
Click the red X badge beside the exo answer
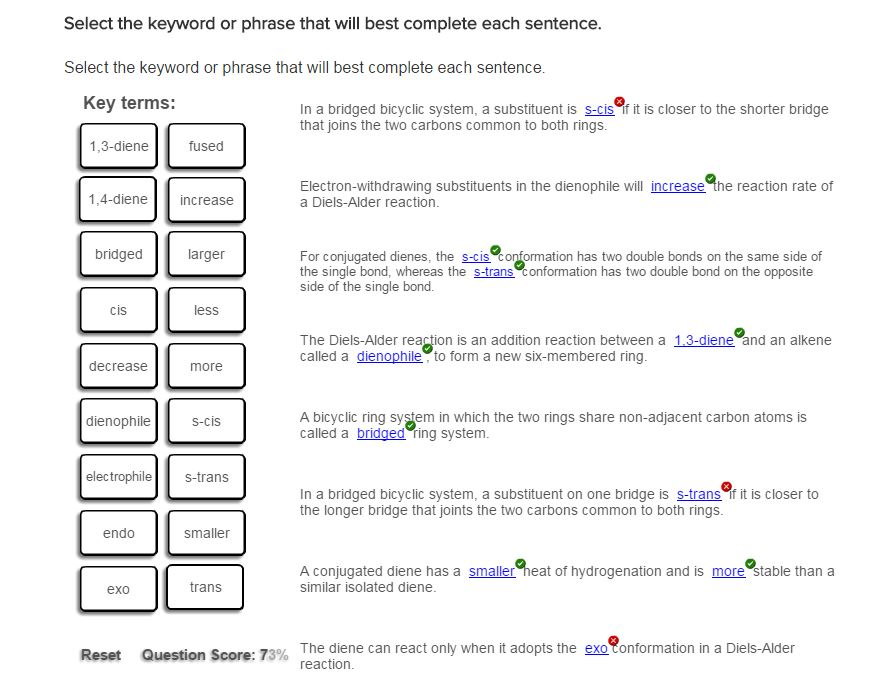611,642
